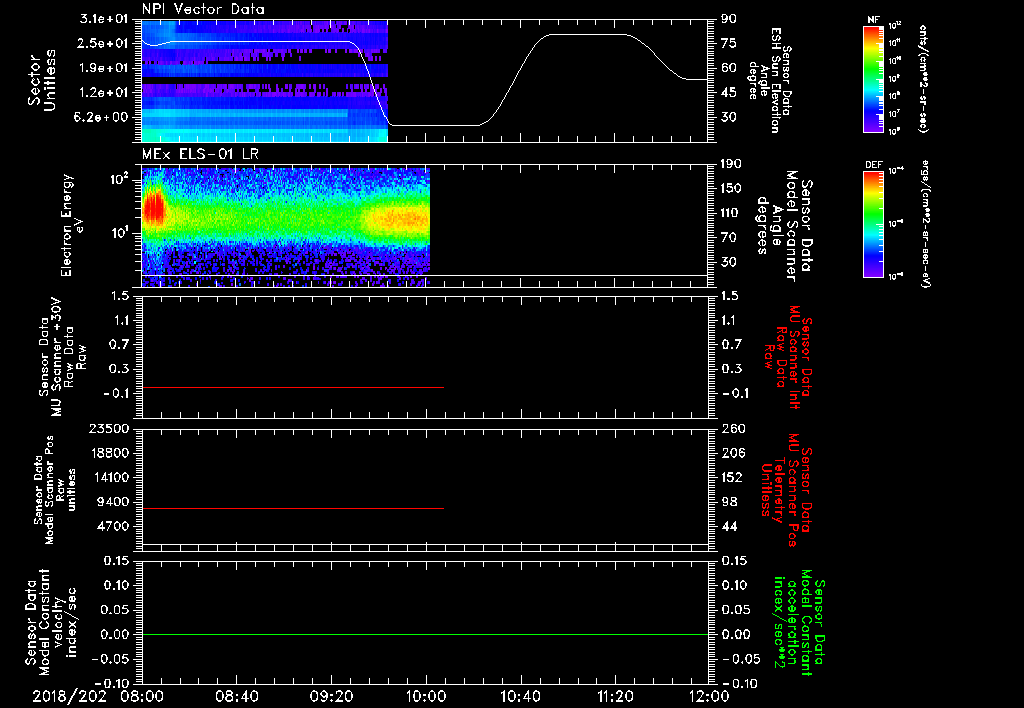Click the green Model Constant acceleration label
Screen dimensions: 1024x708
tap(799, 622)
